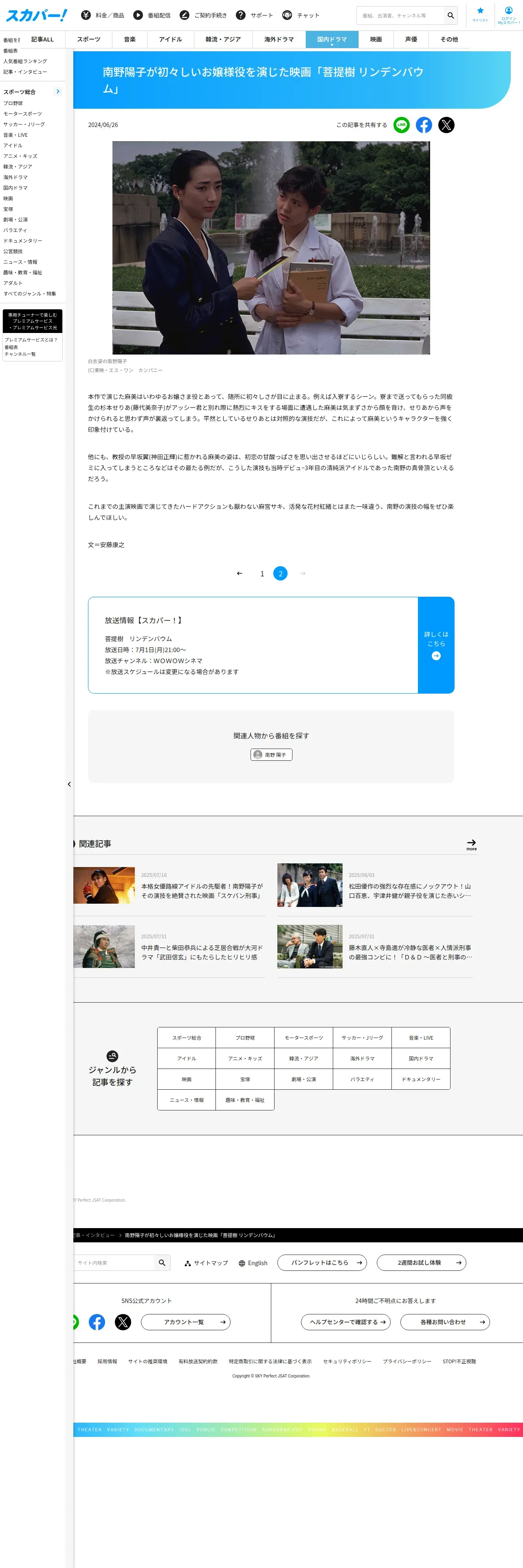Select the その他 tab

point(449,39)
